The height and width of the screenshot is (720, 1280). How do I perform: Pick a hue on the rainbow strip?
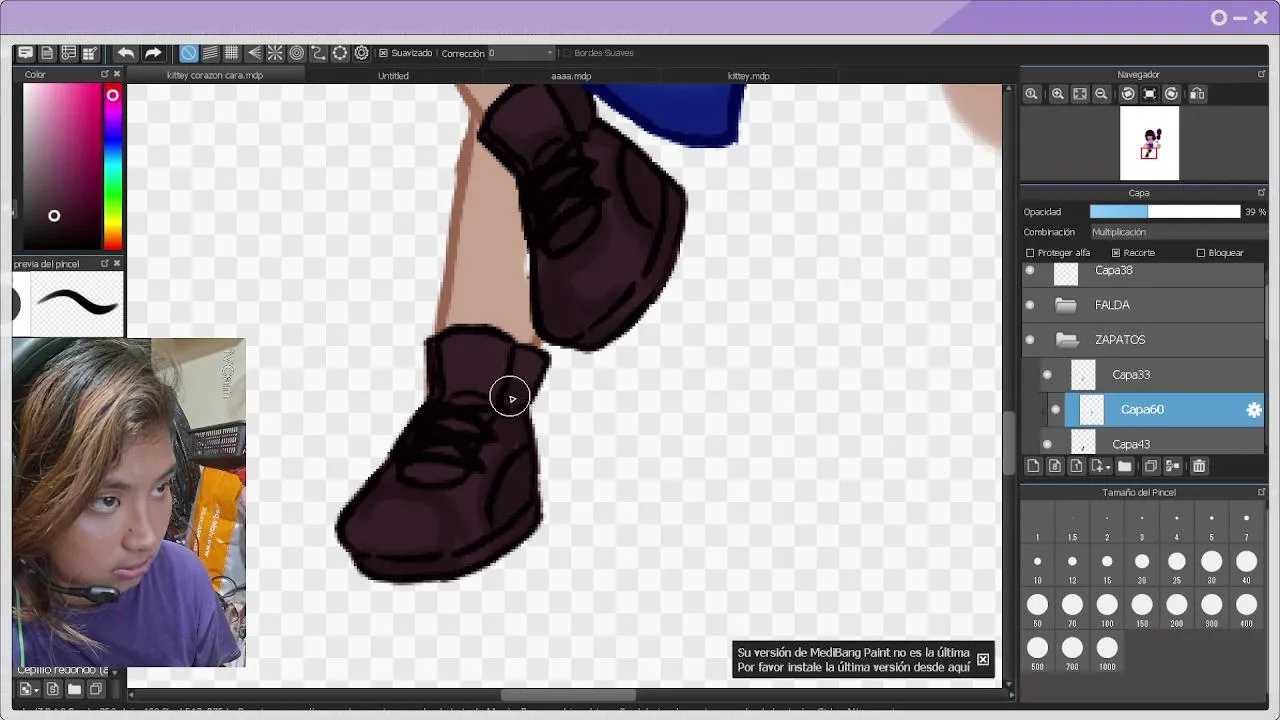coord(113,167)
